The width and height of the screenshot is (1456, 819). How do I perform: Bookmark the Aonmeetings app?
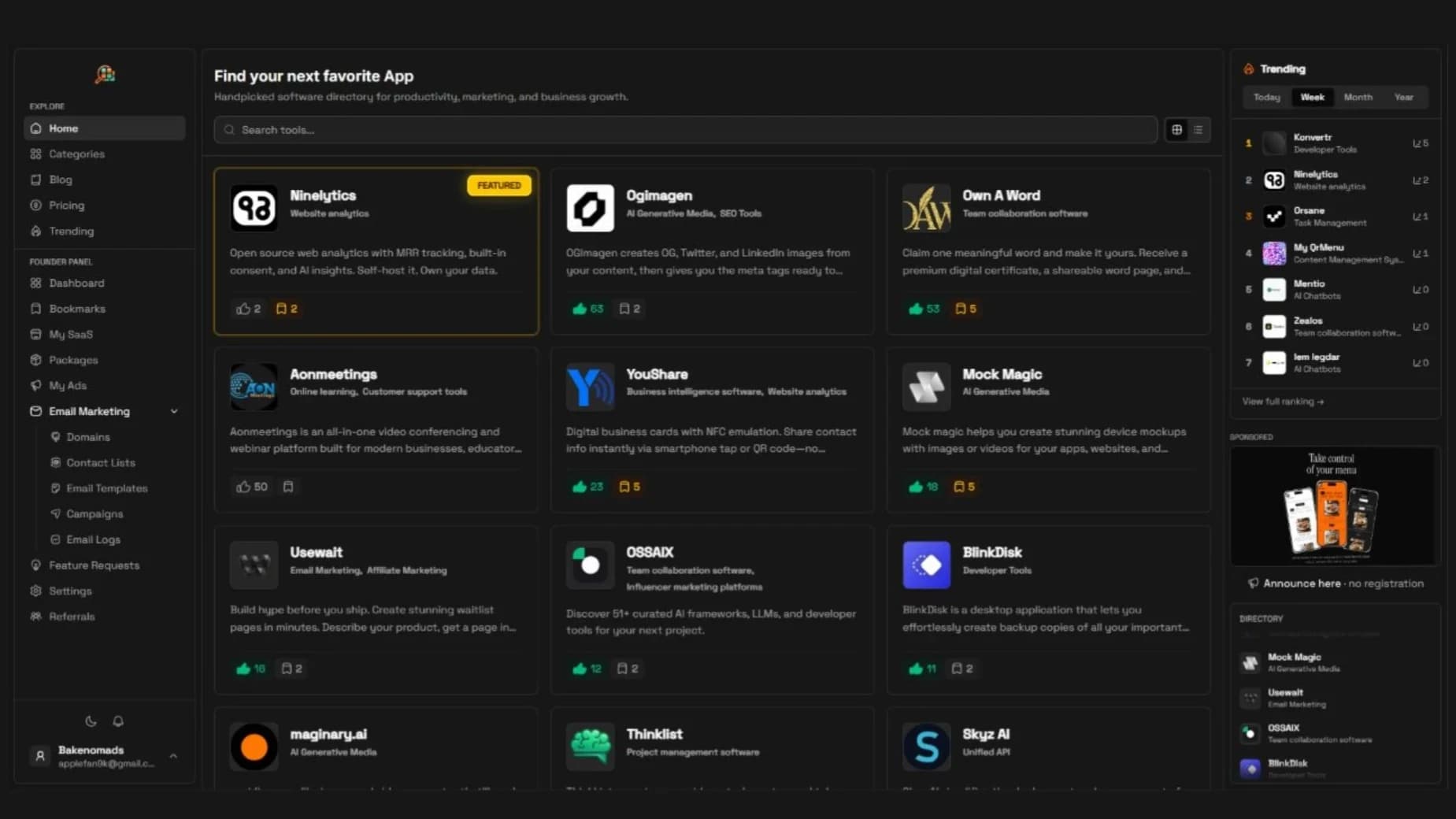point(288,487)
